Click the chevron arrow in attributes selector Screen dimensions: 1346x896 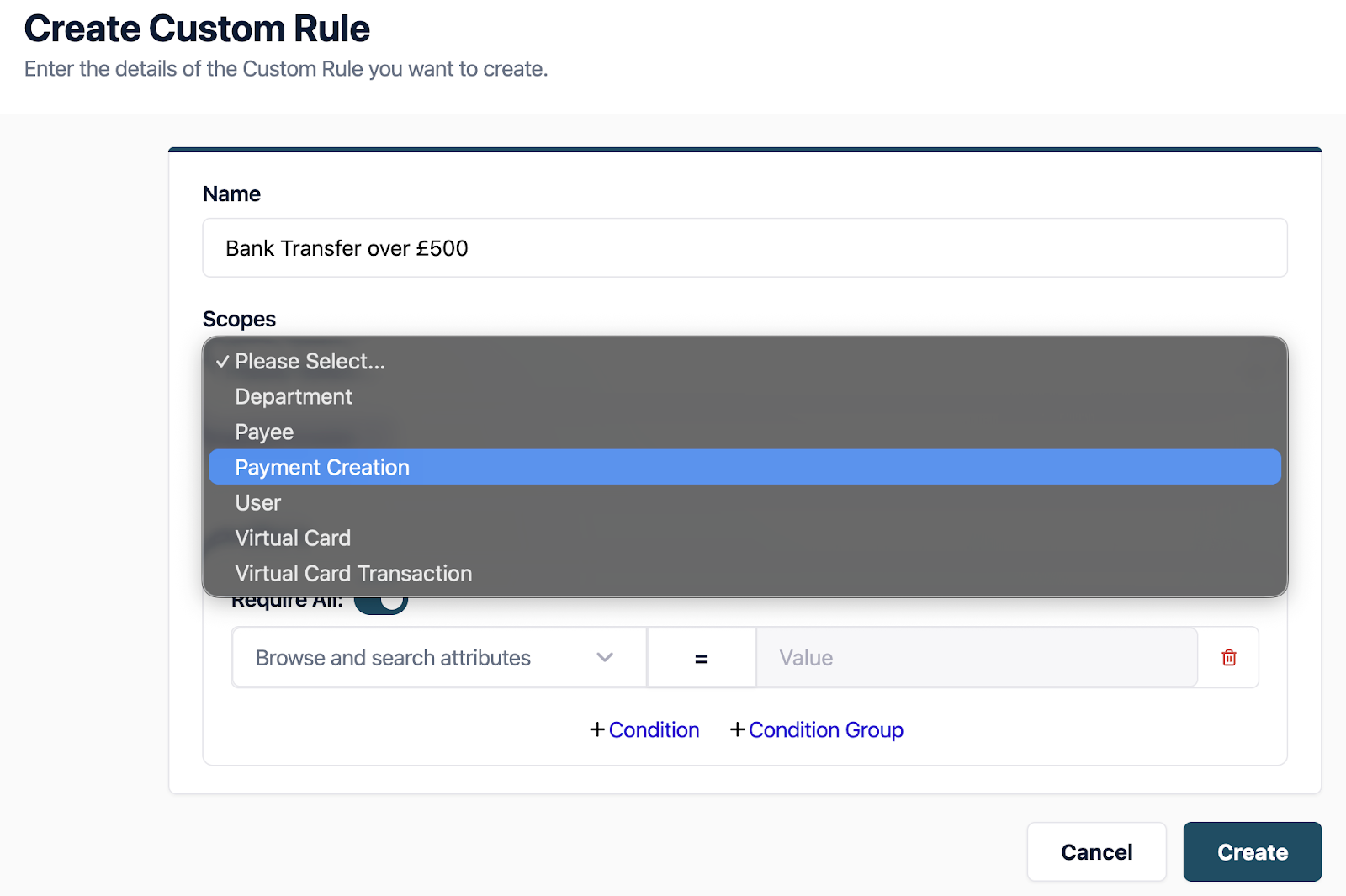(x=604, y=658)
